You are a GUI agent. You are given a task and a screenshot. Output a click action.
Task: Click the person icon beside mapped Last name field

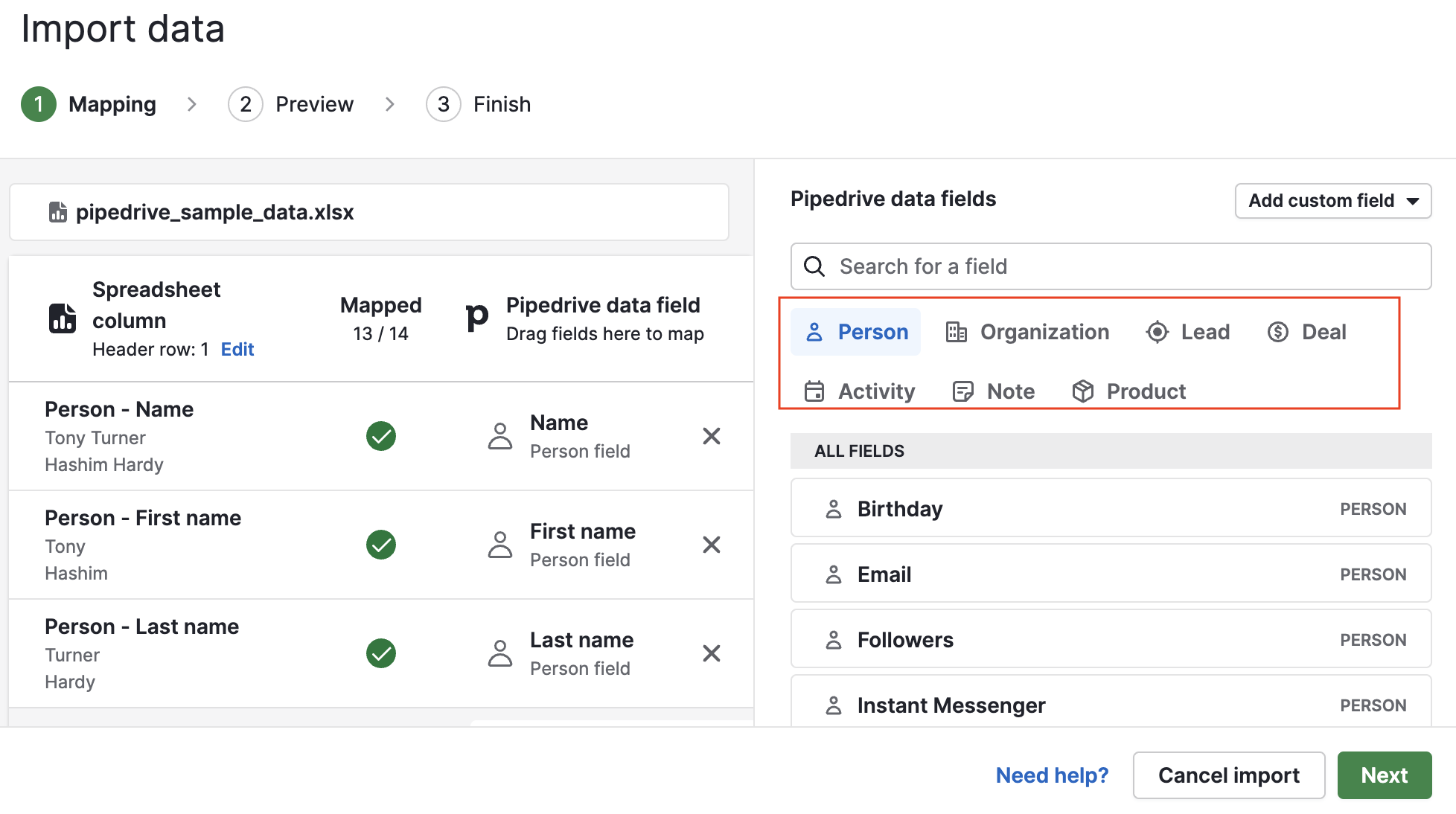(x=500, y=653)
